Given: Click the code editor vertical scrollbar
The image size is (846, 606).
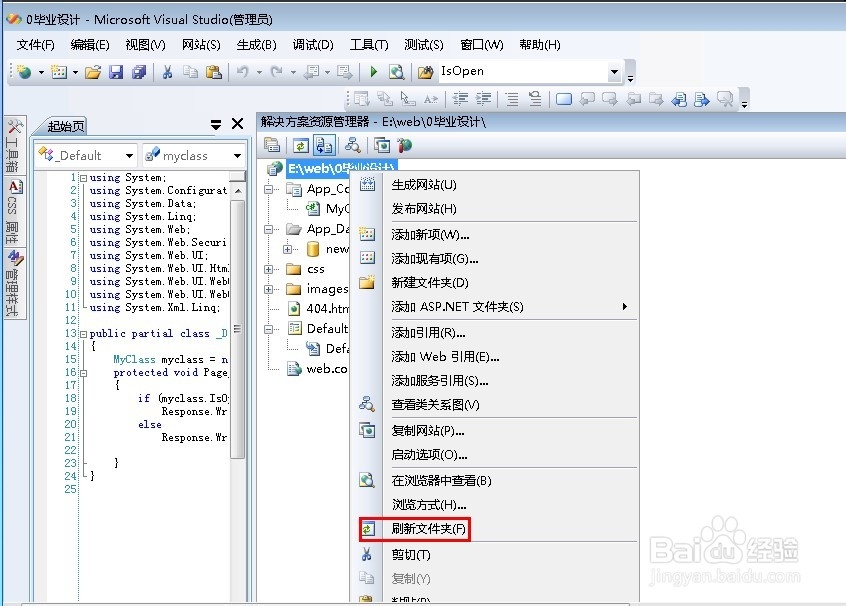Looking at the screenshot, I should coord(237,329).
